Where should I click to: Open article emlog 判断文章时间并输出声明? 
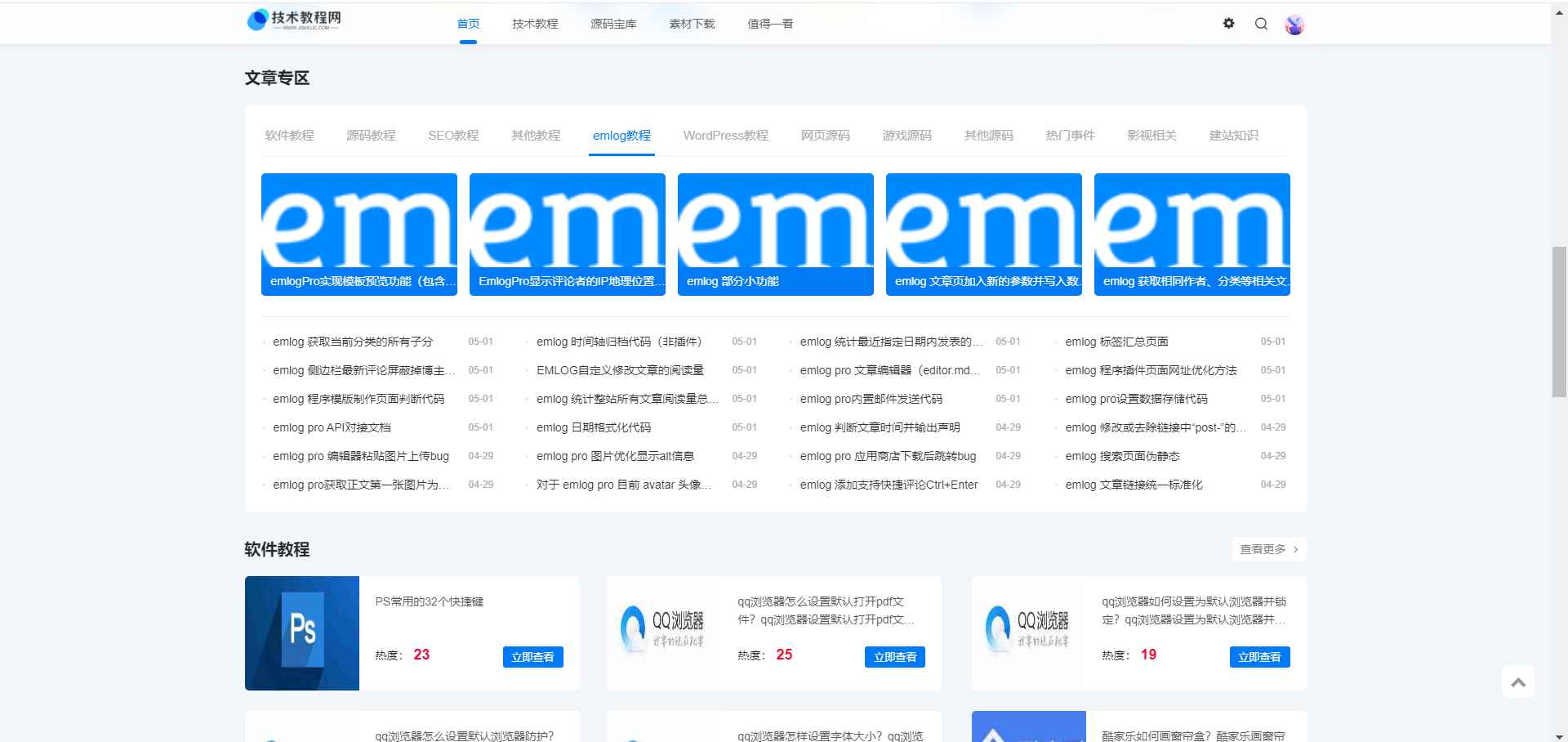[x=880, y=427]
